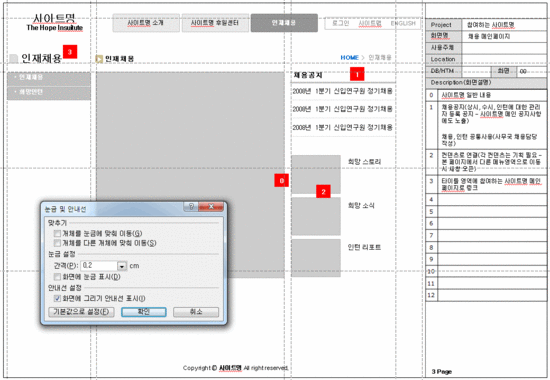Select the thumbnail next to 희망 소식
The image size is (550, 380).
pyautogui.click(x=316, y=216)
